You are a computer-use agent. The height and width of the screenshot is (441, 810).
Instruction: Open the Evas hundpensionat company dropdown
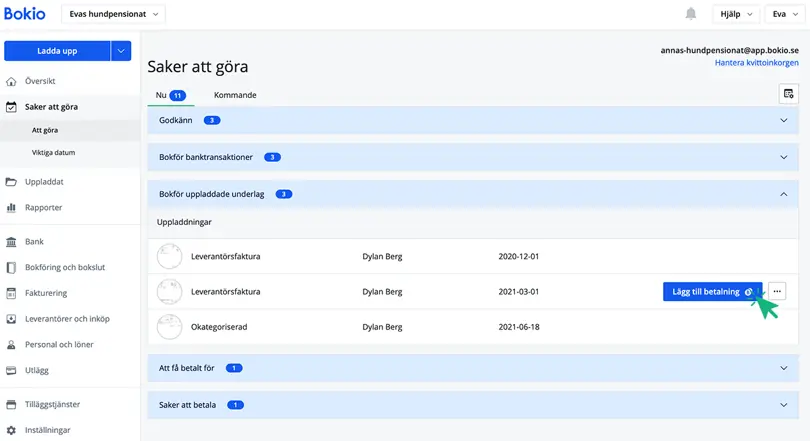[113, 14]
